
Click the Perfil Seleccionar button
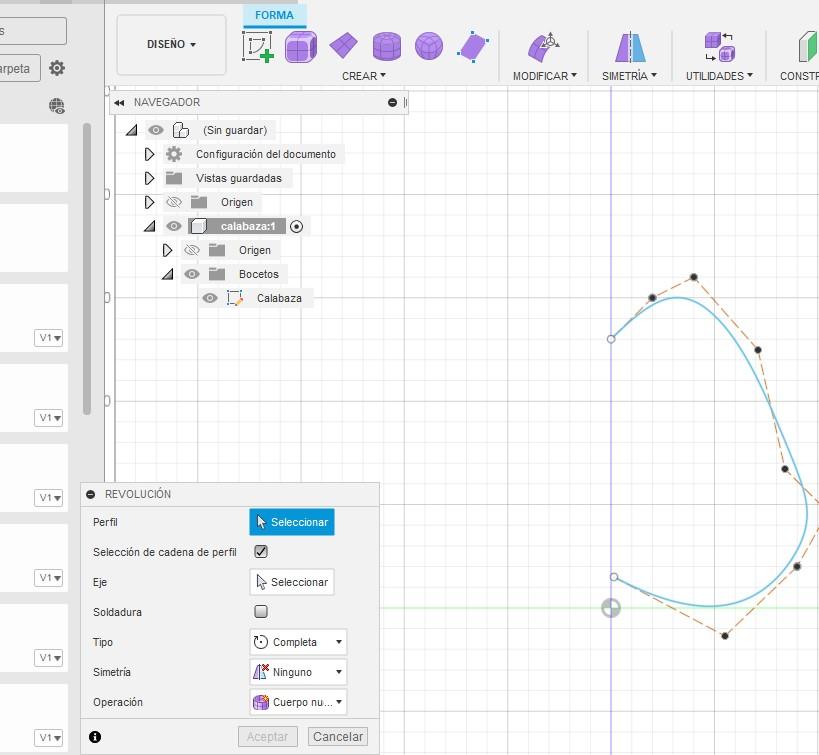coord(292,522)
